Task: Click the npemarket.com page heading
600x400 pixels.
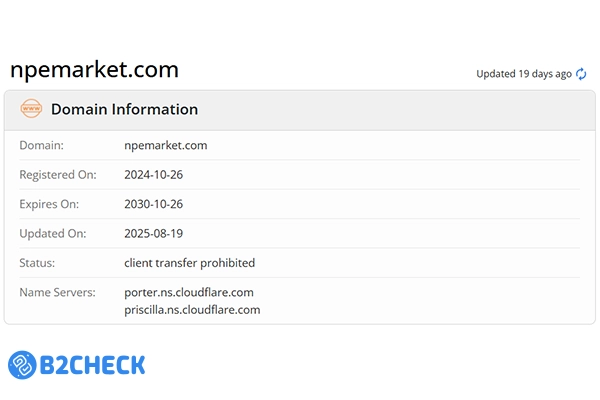Action: [x=94, y=70]
